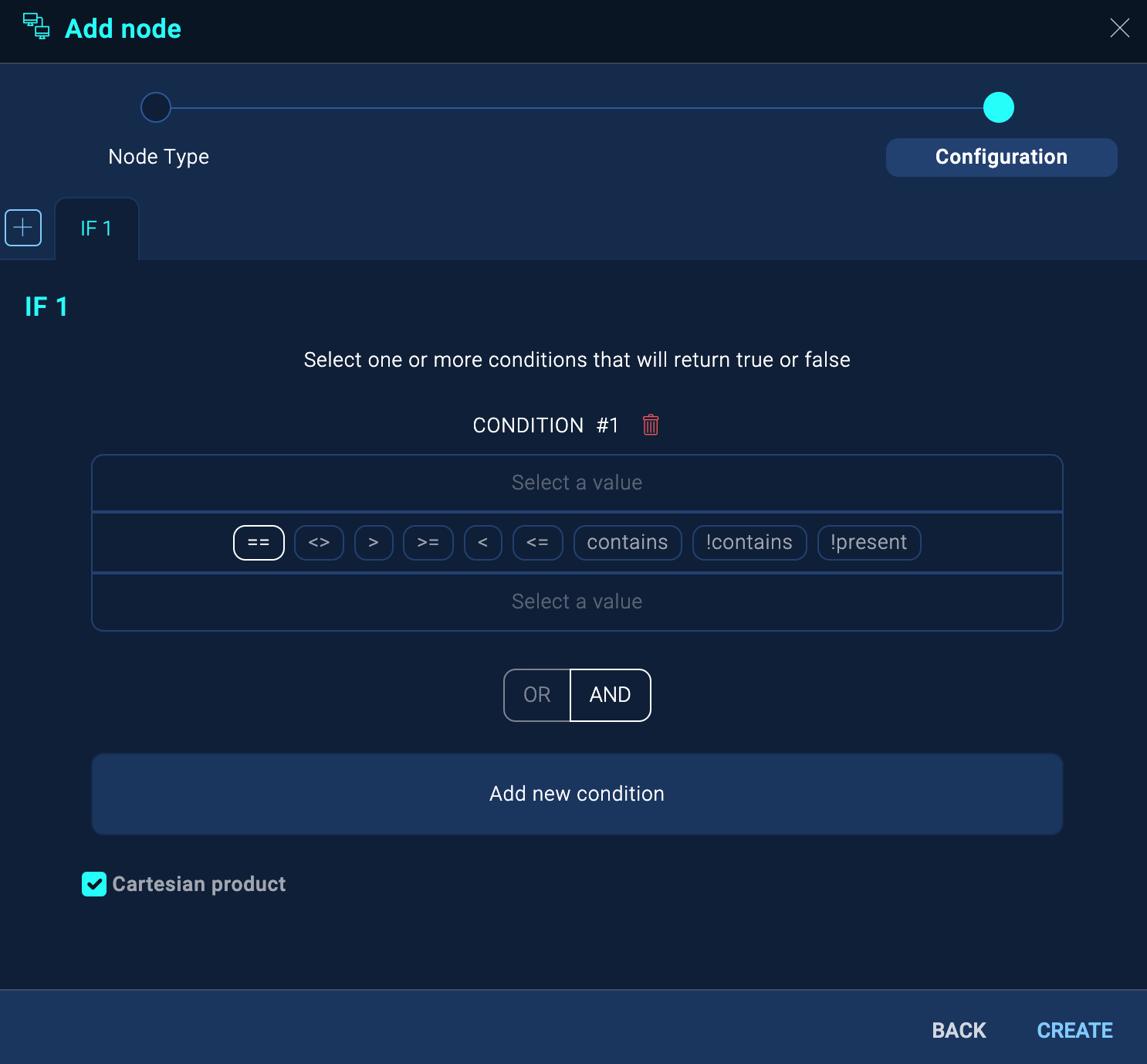Image resolution: width=1147 pixels, height=1064 pixels.
Task: Select the !contains operator
Action: 749,542
